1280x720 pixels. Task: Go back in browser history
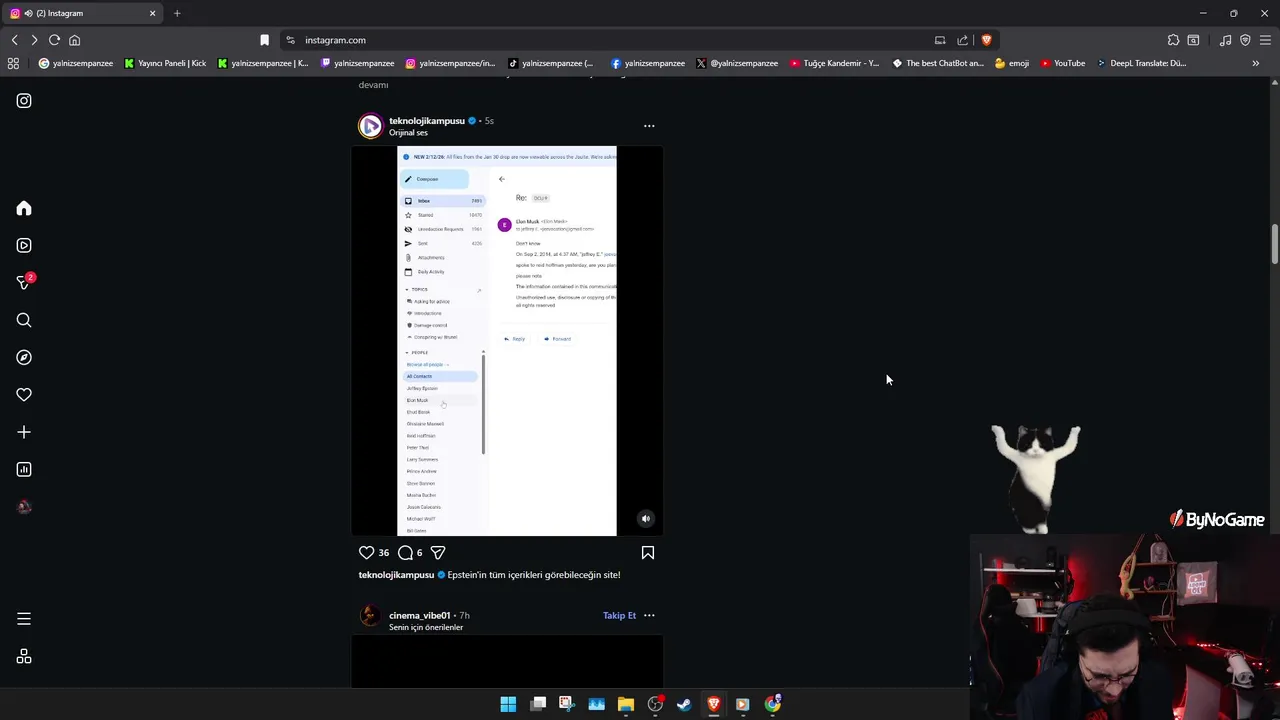[x=14, y=40]
